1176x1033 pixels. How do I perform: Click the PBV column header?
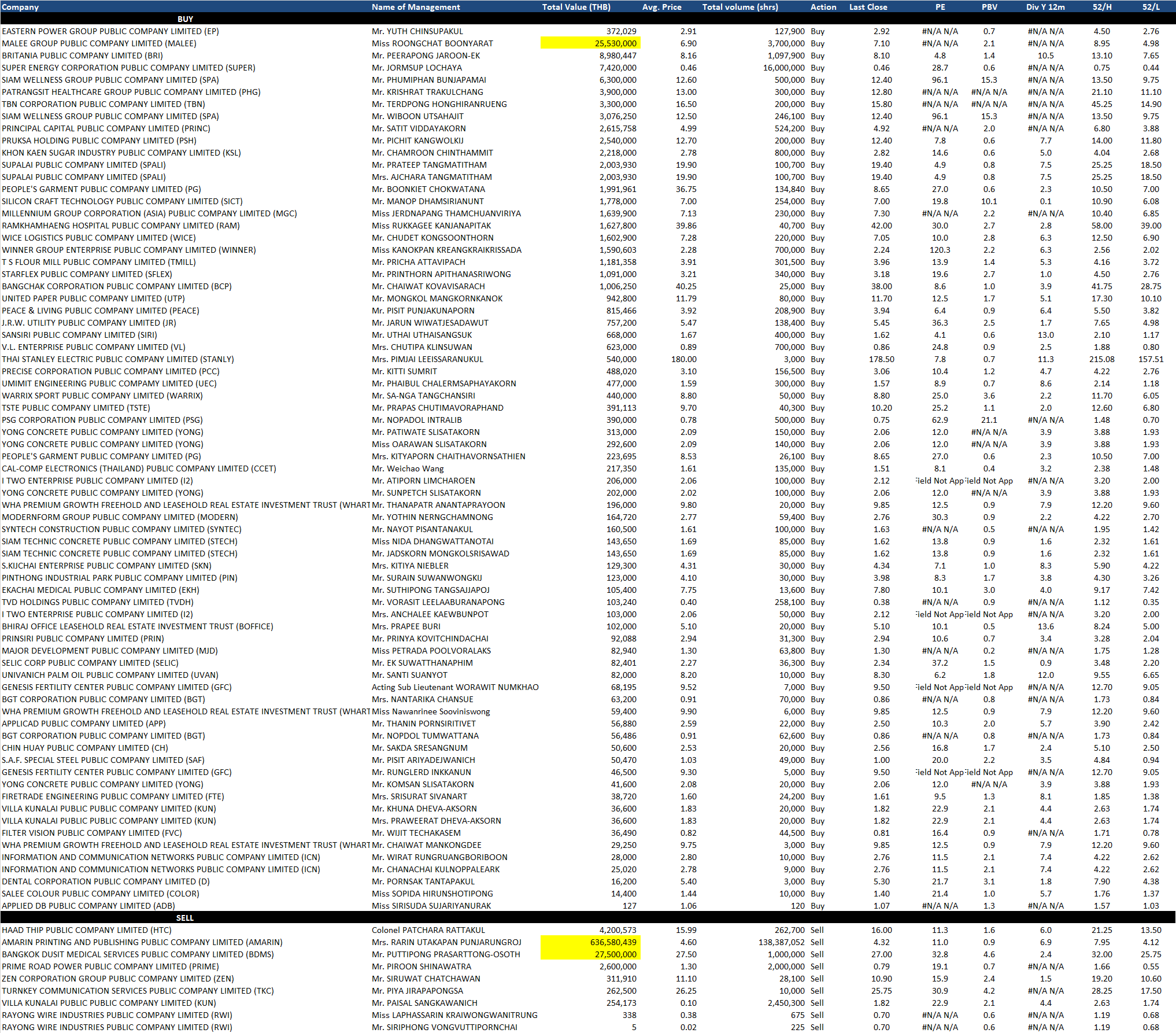pyautogui.click(x=989, y=7)
